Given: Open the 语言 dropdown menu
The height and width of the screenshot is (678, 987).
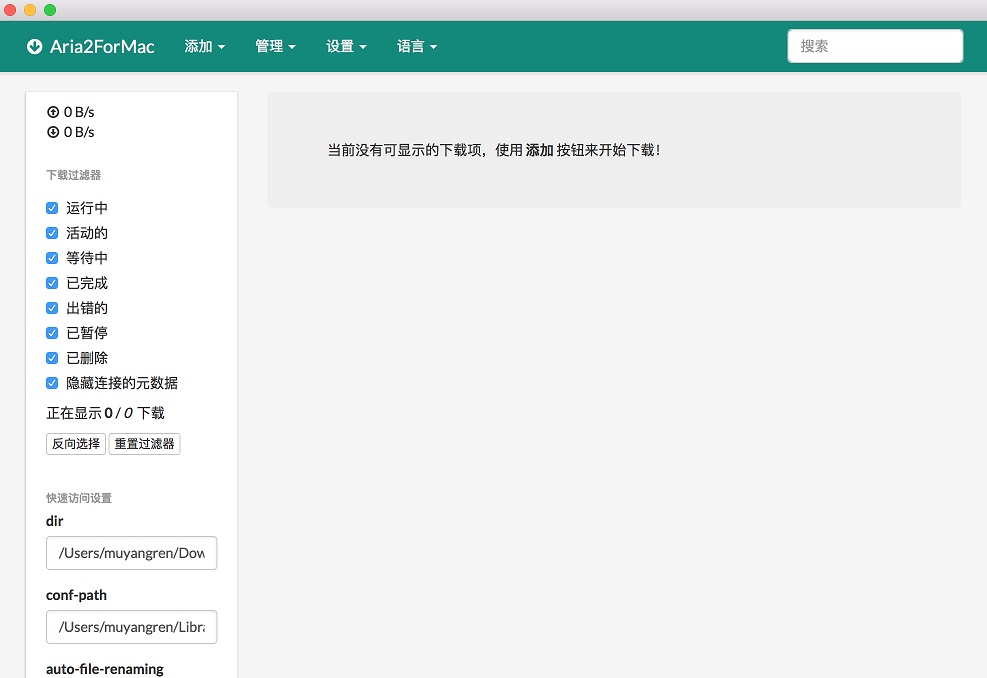Looking at the screenshot, I should pos(417,47).
